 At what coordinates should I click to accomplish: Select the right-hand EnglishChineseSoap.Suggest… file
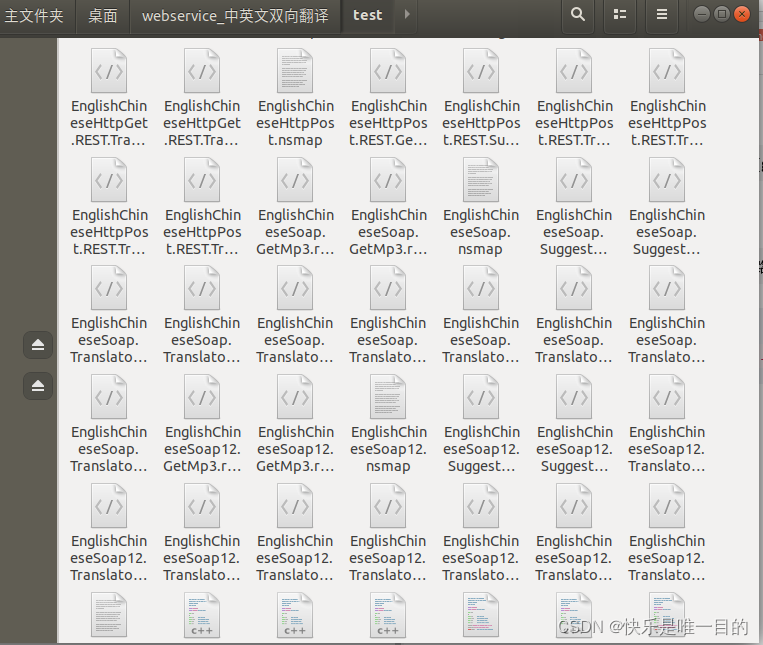pyautogui.click(x=667, y=207)
